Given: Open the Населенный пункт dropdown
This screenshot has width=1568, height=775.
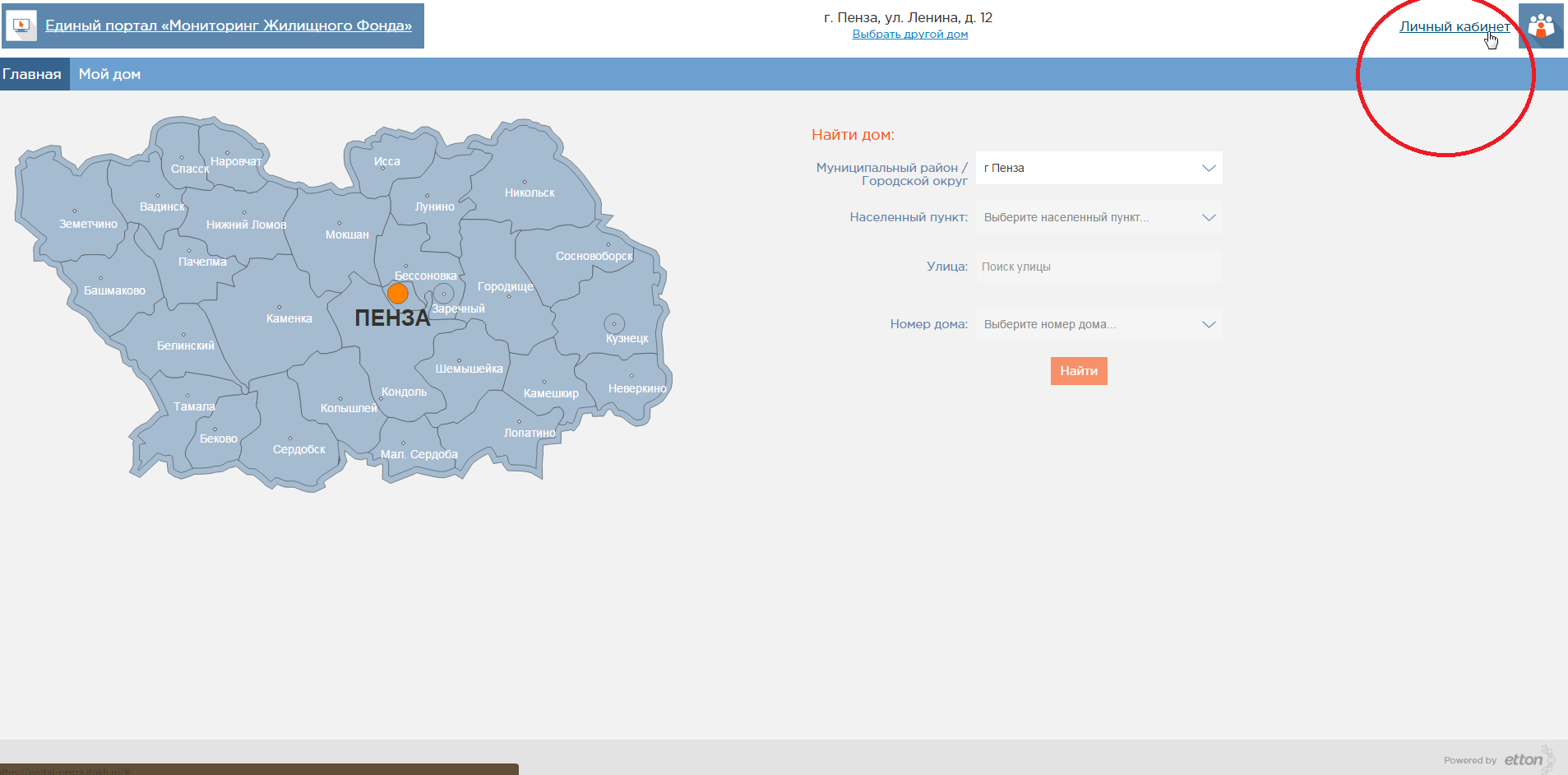Looking at the screenshot, I should 1099,217.
